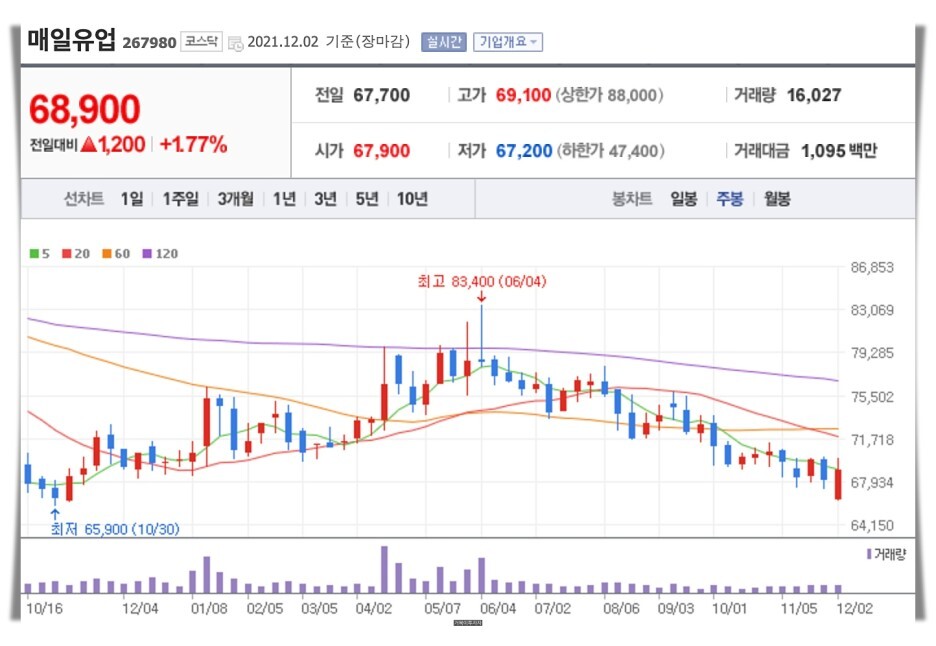This screenshot has width=936, height=646.
Task: Select the 3년 line chart tab
Action: 325,199
